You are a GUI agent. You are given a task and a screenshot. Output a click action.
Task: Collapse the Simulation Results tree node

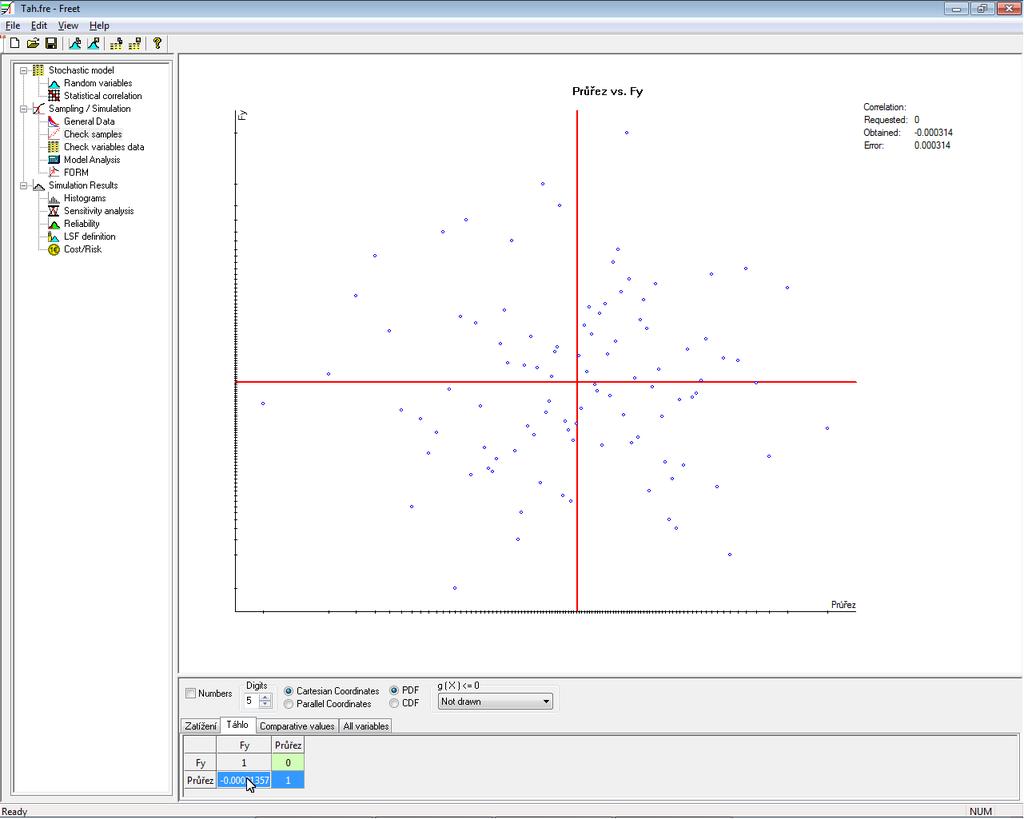pos(24,185)
